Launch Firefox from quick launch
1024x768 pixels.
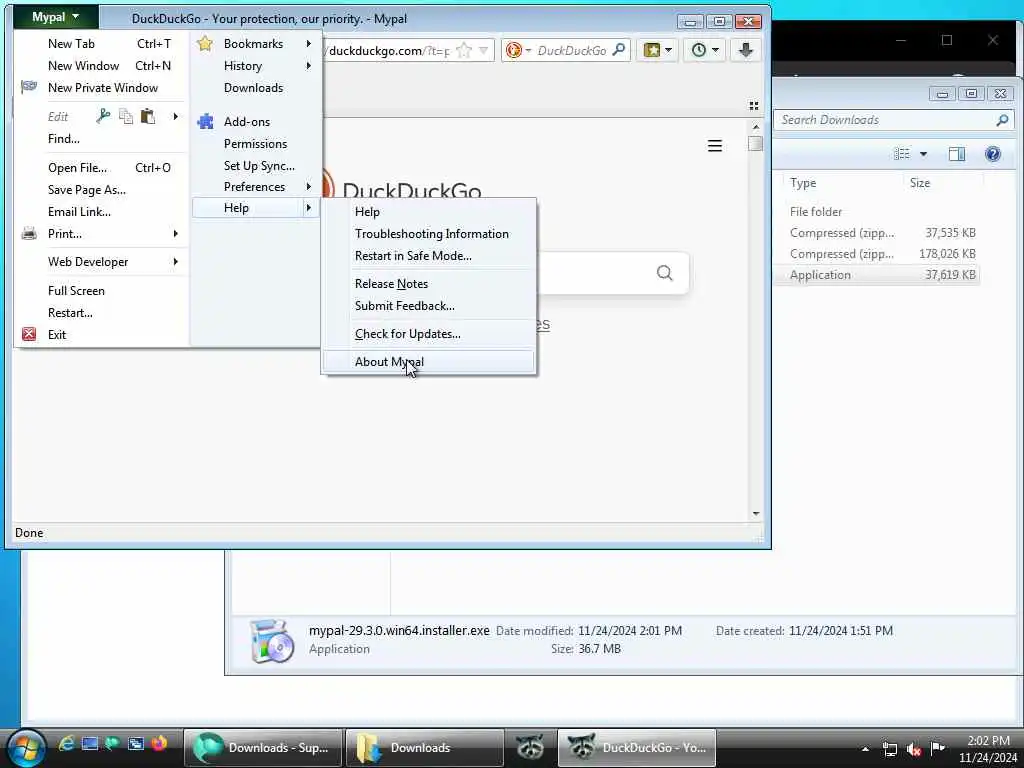pyautogui.click(x=159, y=743)
